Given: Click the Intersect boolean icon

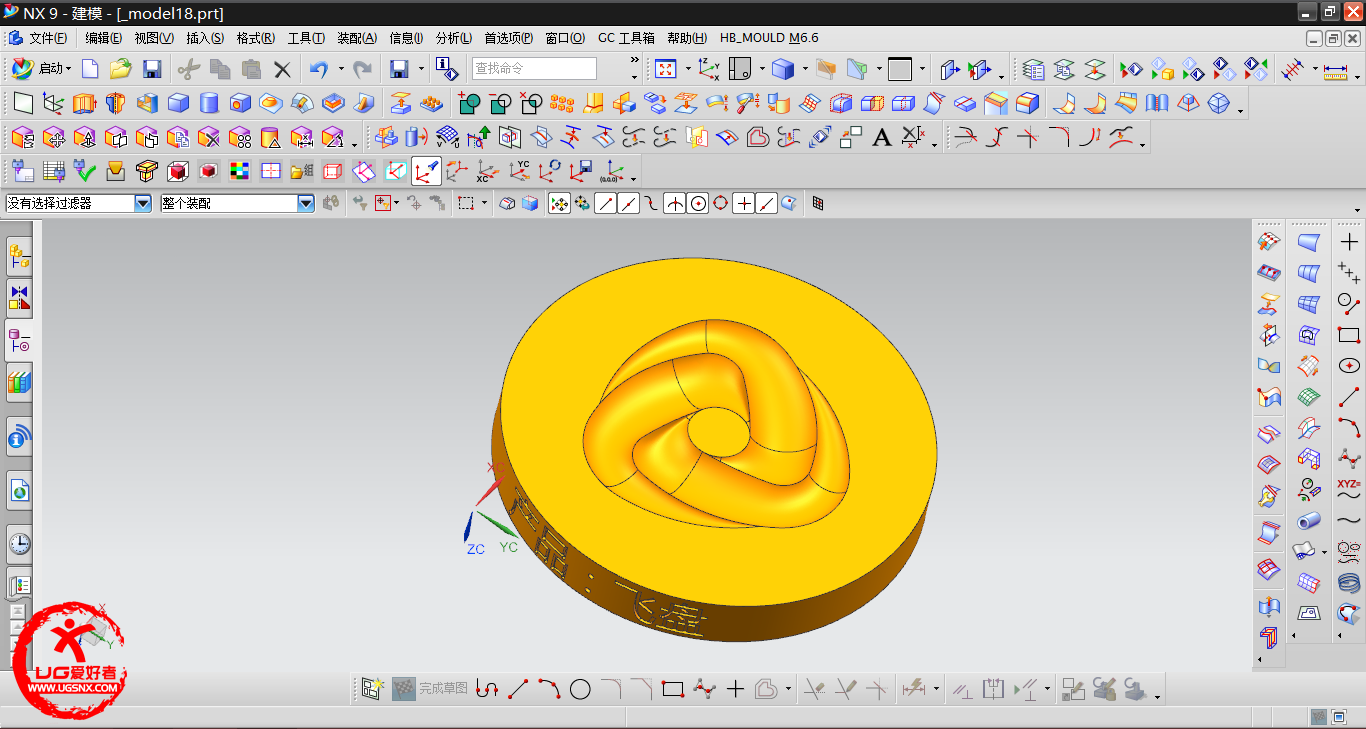Looking at the screenshot, I should point(531,103).
